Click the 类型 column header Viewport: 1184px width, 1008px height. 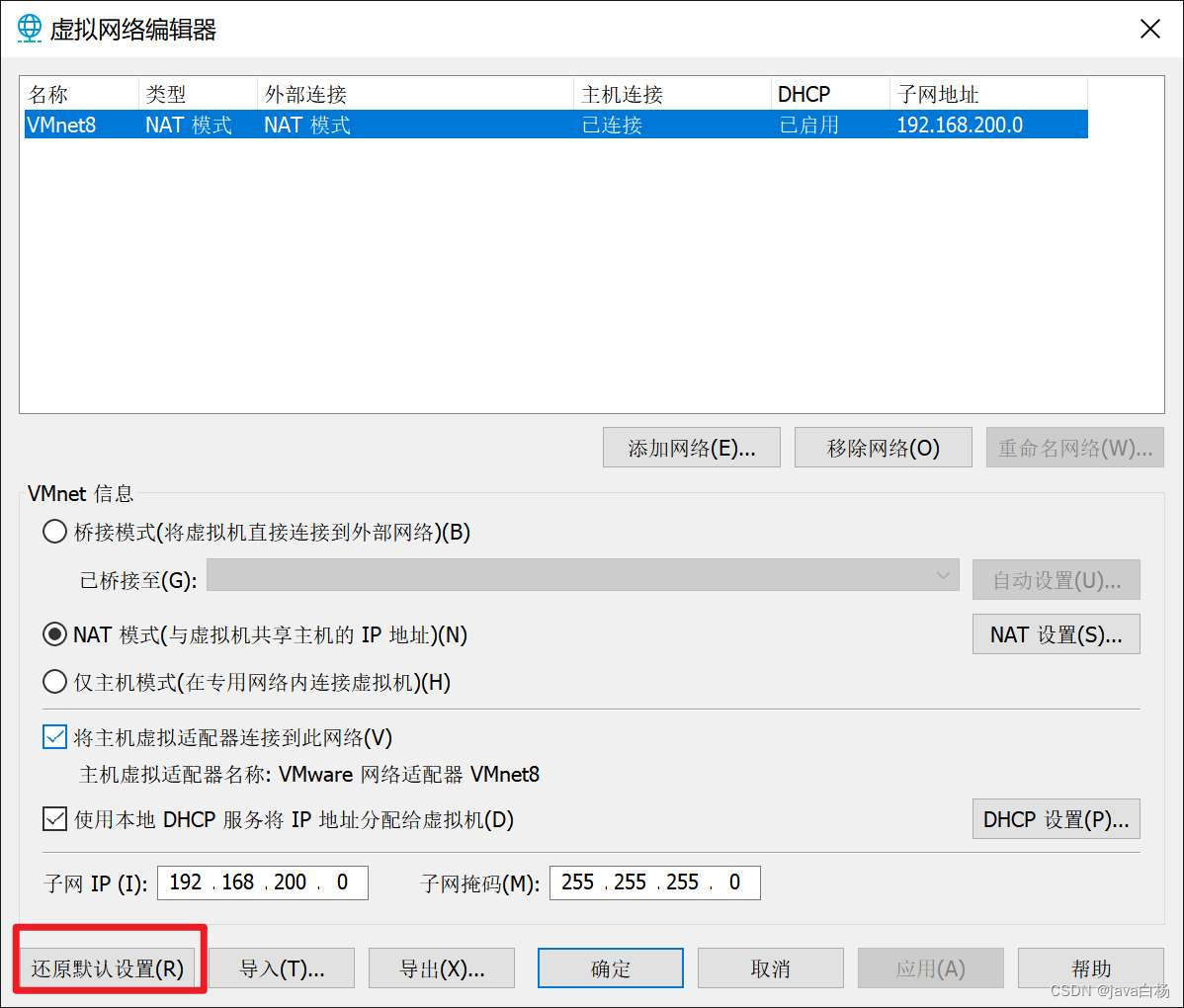tap(198, 95)
